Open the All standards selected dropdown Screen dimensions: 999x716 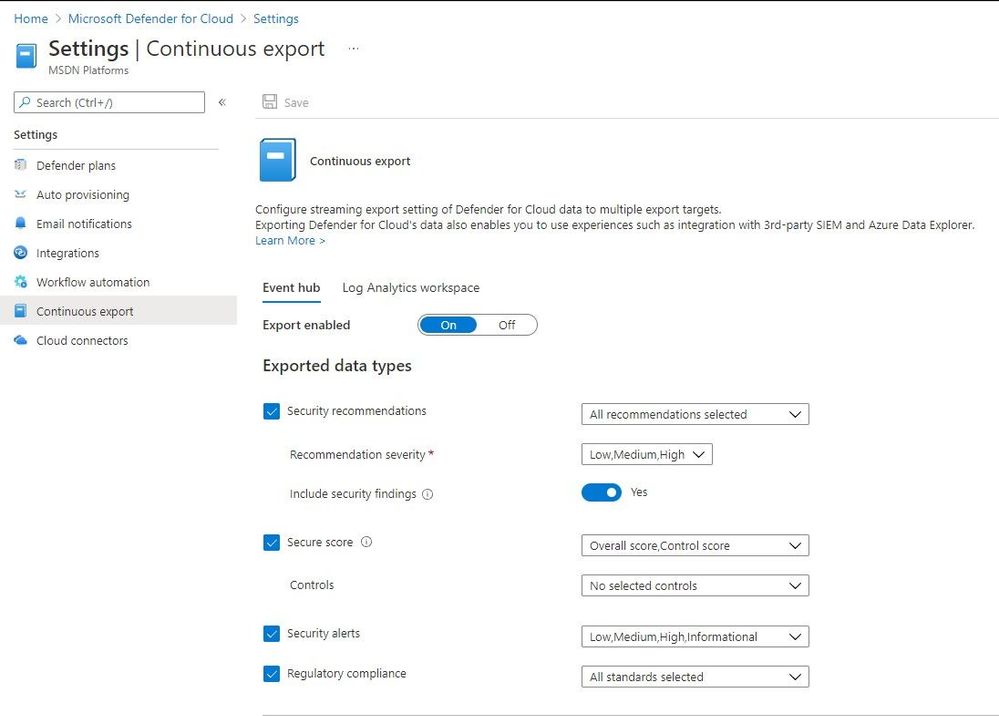pyautogui.click(x=695, y=677)
